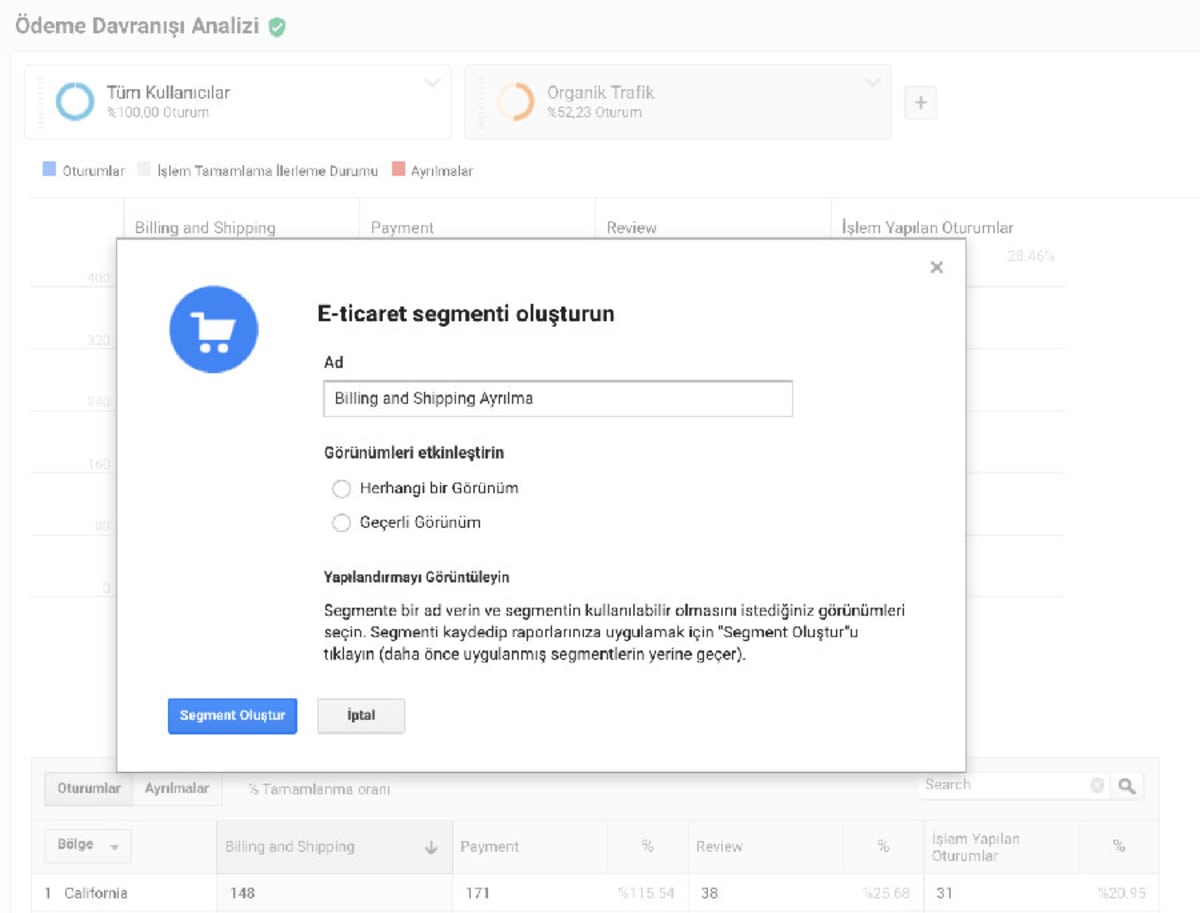Click the Ödeme Davranışı Analizi title
The image size is (1200, 913).
[x=138, y=25]
